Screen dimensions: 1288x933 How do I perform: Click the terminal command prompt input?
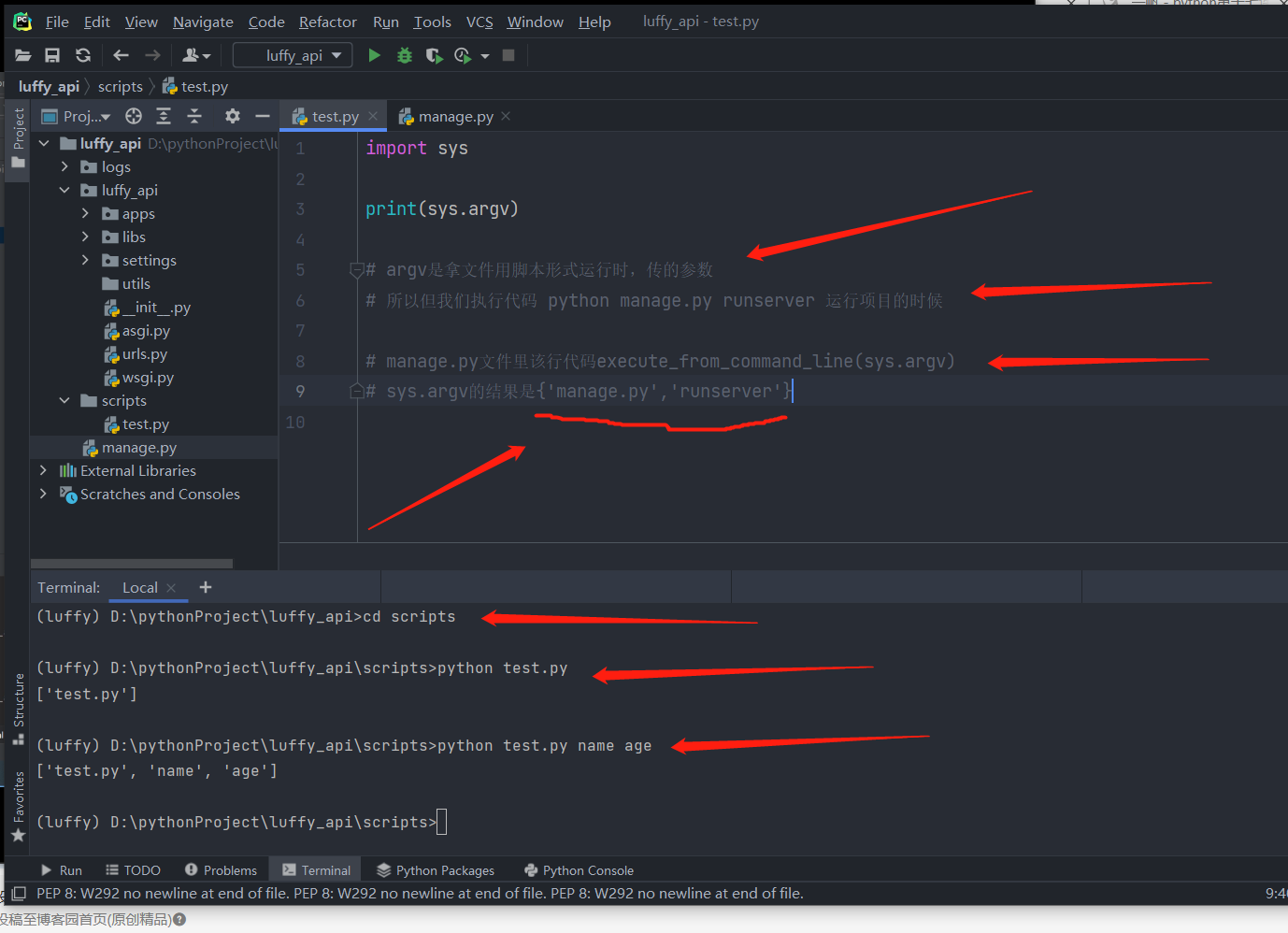tap(441, 822)
